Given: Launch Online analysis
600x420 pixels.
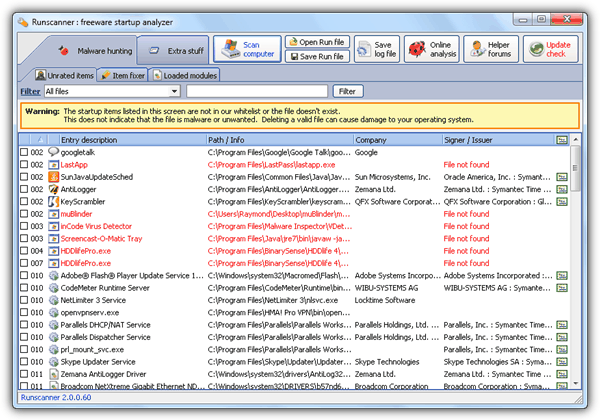Looking at the screenshot, I should coord(432,49).
